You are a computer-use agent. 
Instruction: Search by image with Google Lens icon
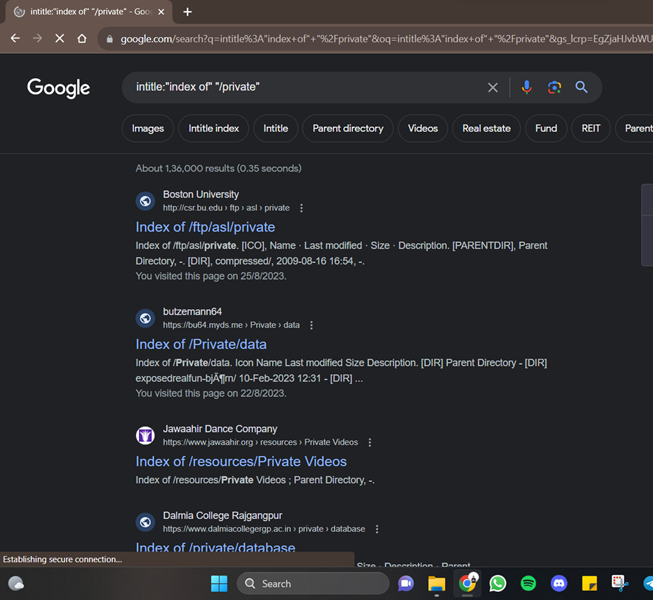pos(554,87)
